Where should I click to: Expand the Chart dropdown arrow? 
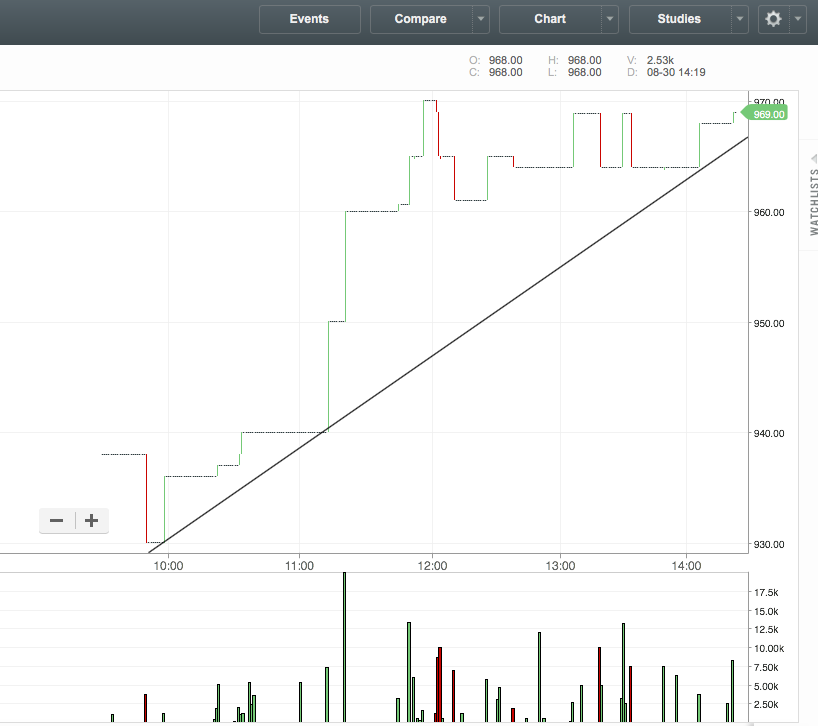pos(610,19)
